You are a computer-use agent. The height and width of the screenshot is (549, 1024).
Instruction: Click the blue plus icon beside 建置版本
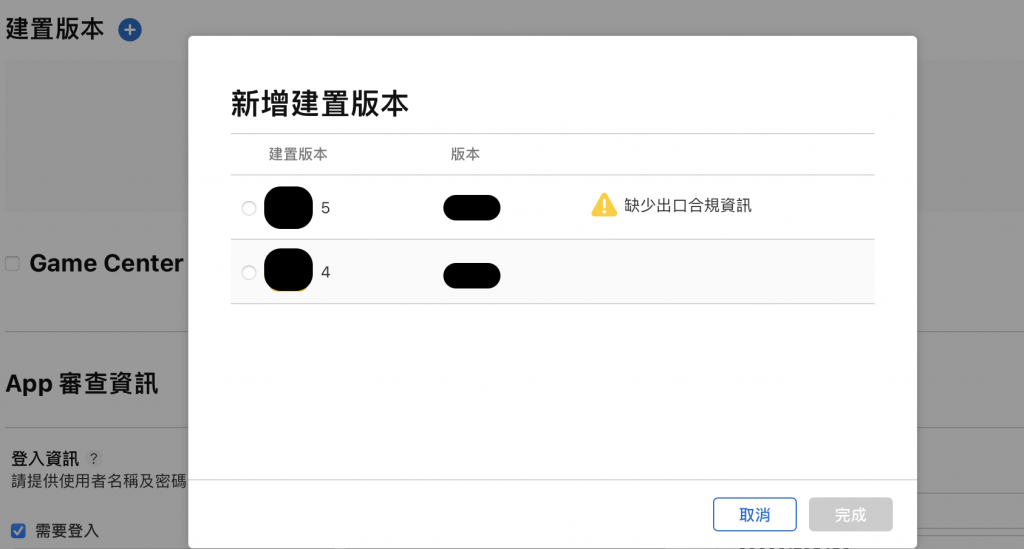(x=129, y=30)
